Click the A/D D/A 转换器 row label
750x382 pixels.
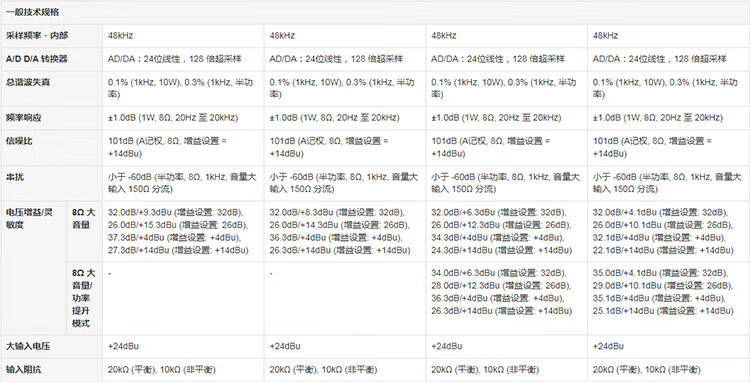point(37,59)
